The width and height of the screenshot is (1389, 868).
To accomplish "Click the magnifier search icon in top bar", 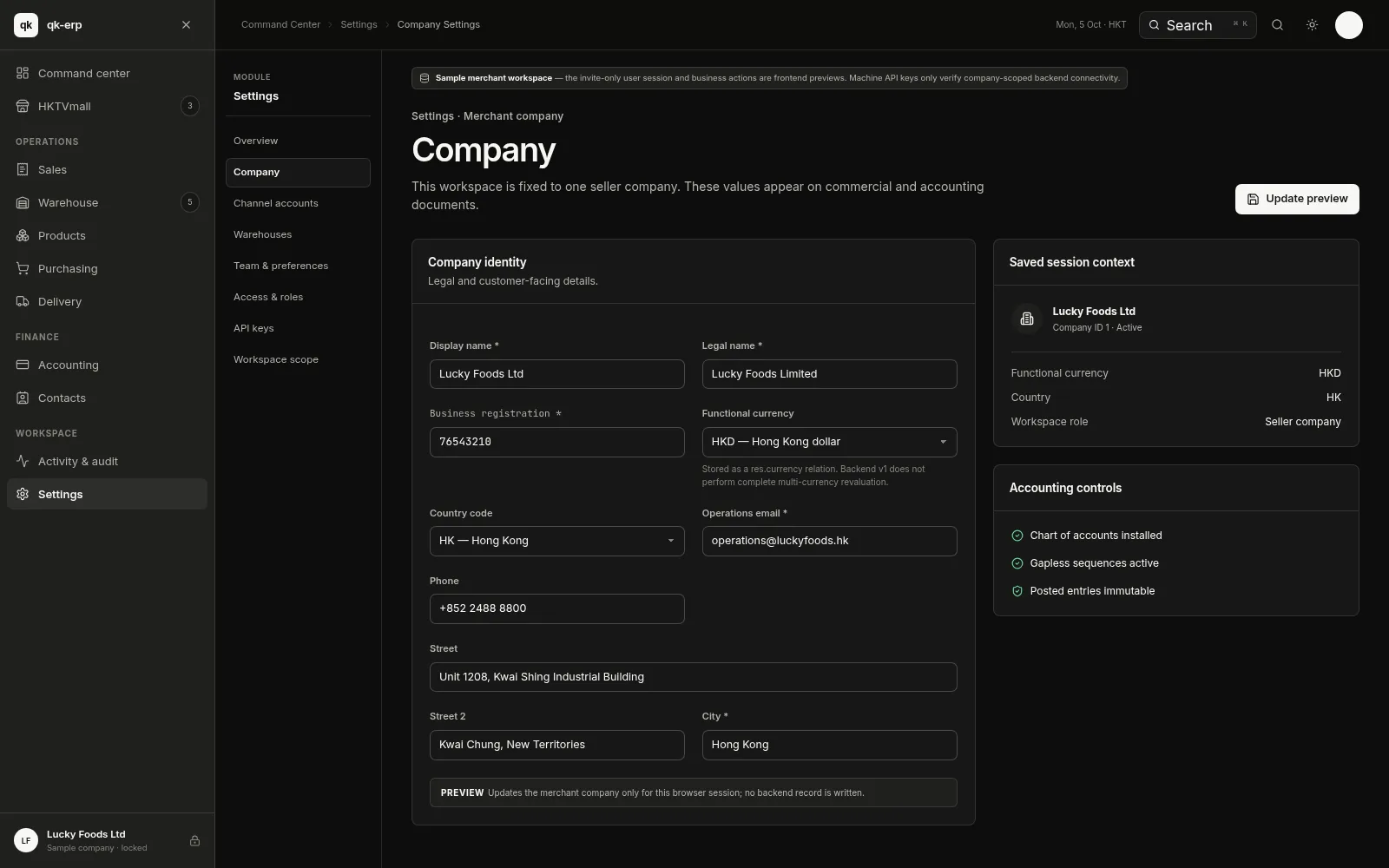I will point(1277,25).
